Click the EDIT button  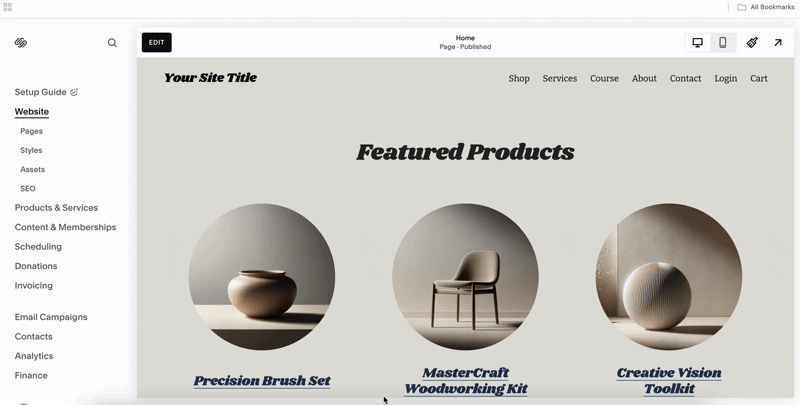(157, 42)
